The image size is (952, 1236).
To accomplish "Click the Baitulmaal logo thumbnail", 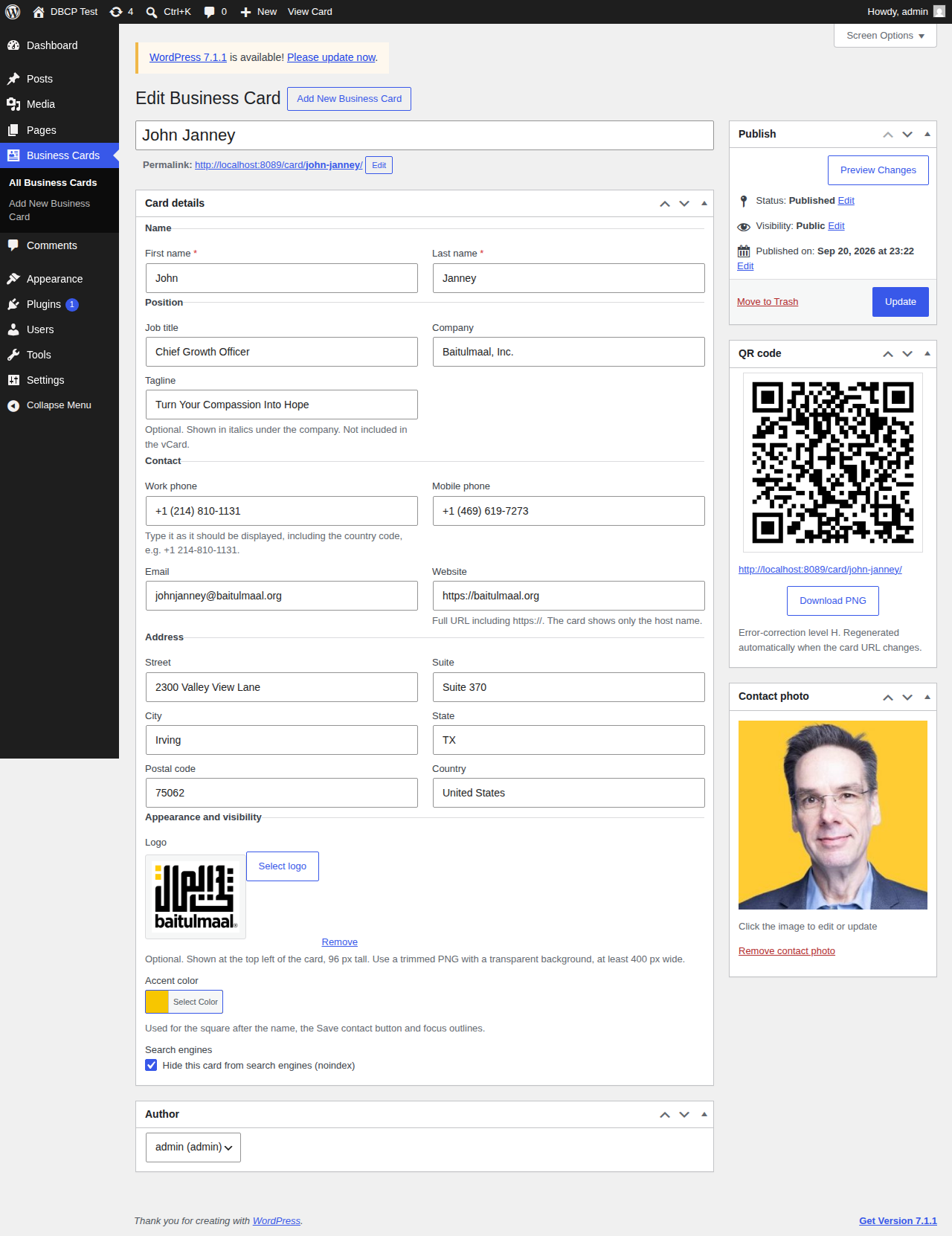I will (x=196, y=897).
